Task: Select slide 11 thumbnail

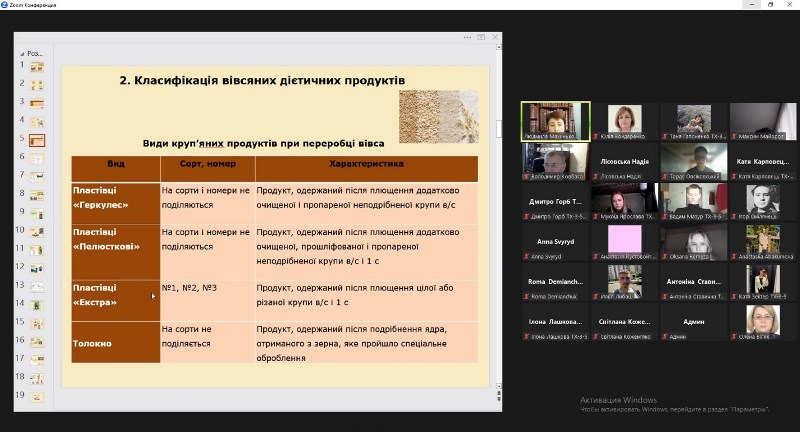Action: pos(37,250)
